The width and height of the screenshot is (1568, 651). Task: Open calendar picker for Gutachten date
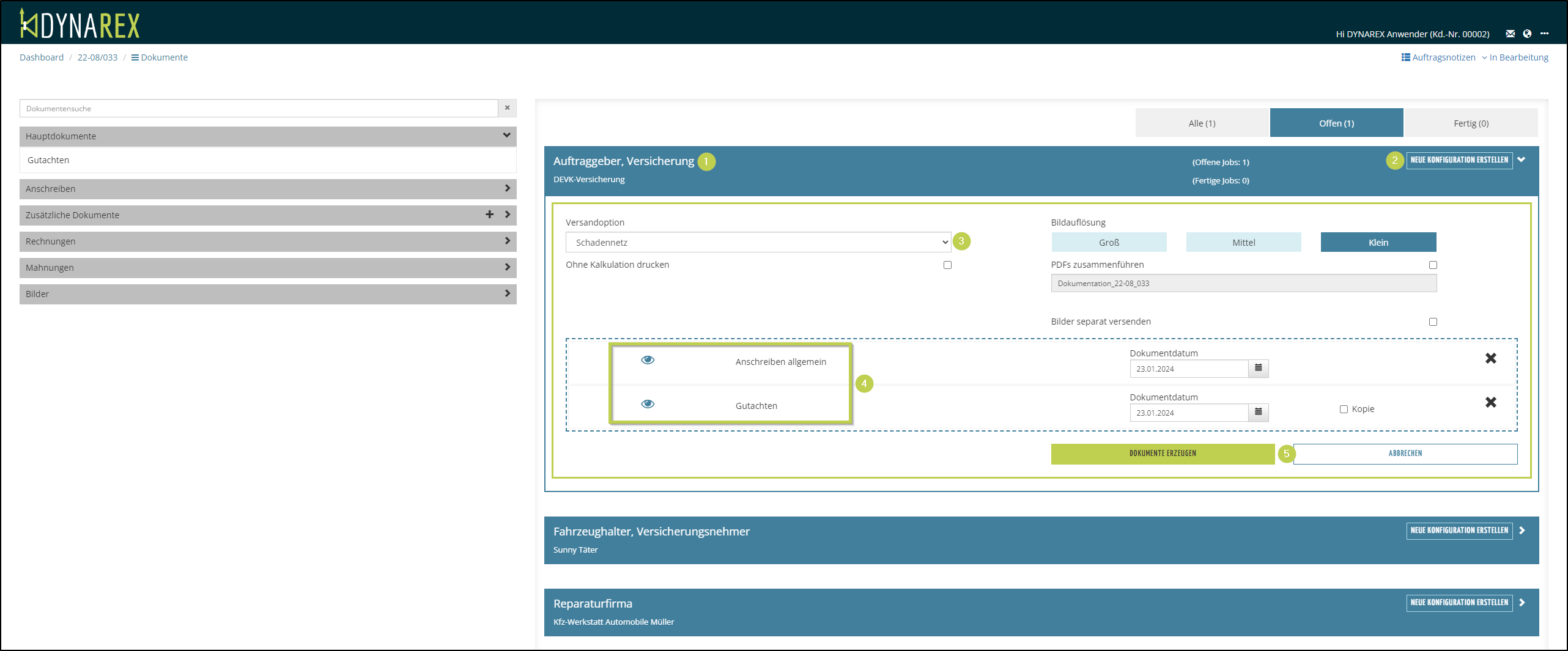[x=1258, y=413]
